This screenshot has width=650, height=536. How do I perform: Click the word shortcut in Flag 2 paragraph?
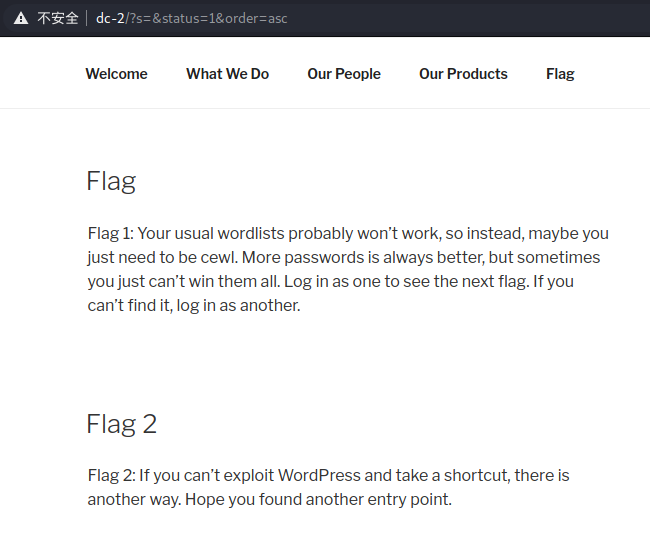click(x=476, y=475)
